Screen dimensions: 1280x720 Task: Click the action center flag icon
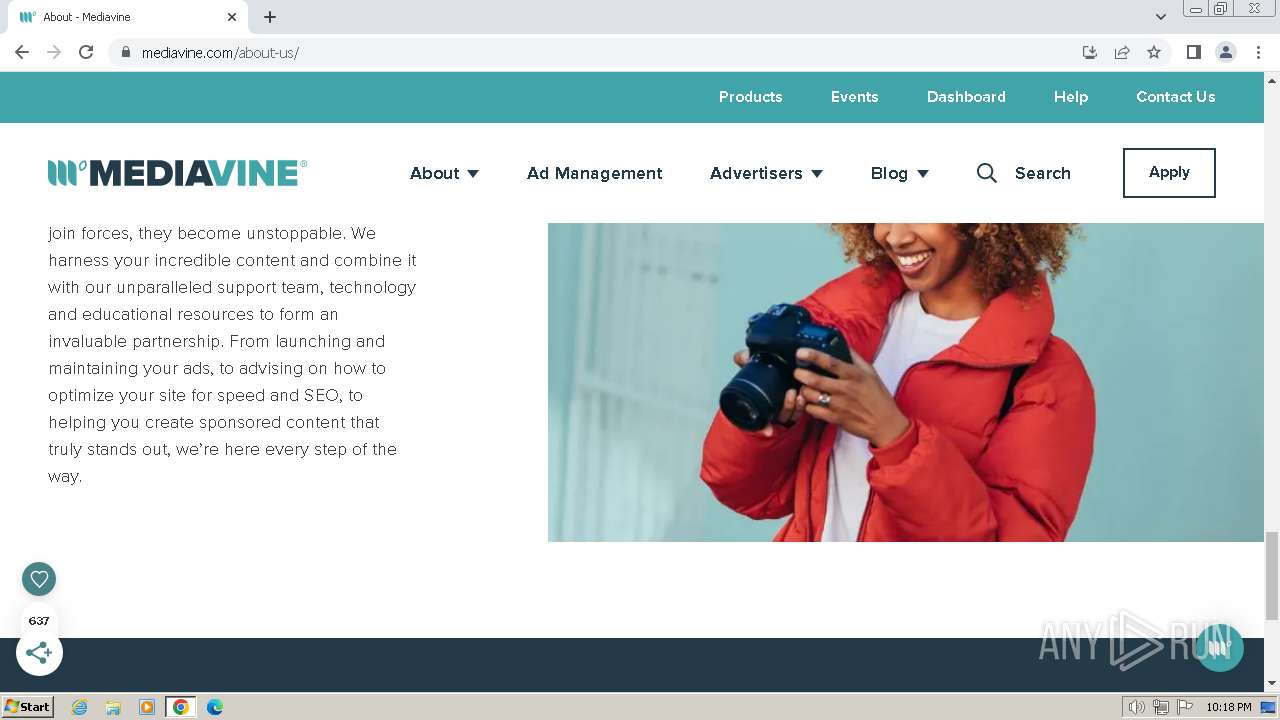point(1185,707)
